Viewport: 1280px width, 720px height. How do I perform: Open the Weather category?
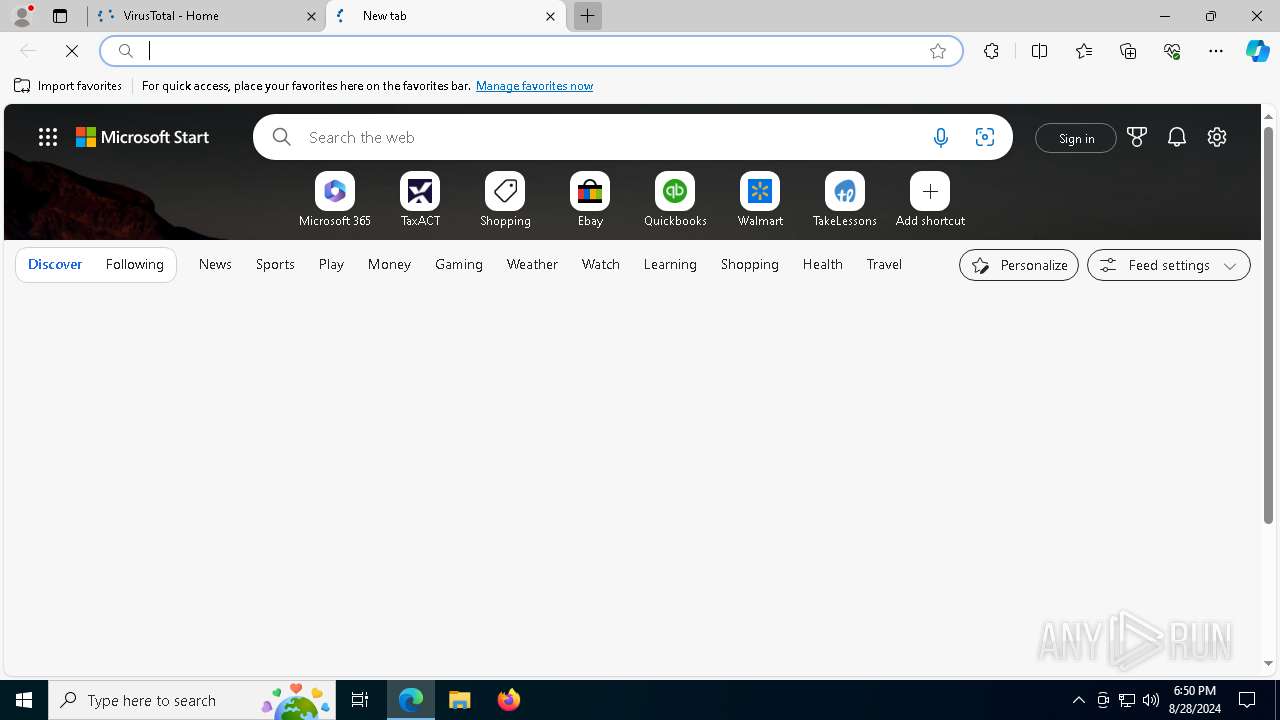click(x=532, y=264)
